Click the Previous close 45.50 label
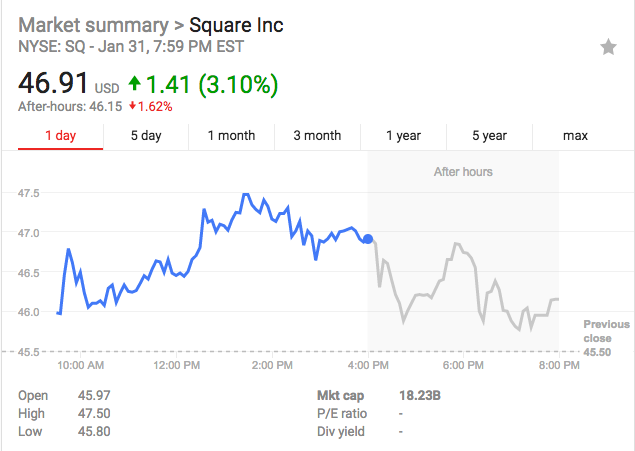The height and width of the screenshot is (451, 635). click(606, 338)
